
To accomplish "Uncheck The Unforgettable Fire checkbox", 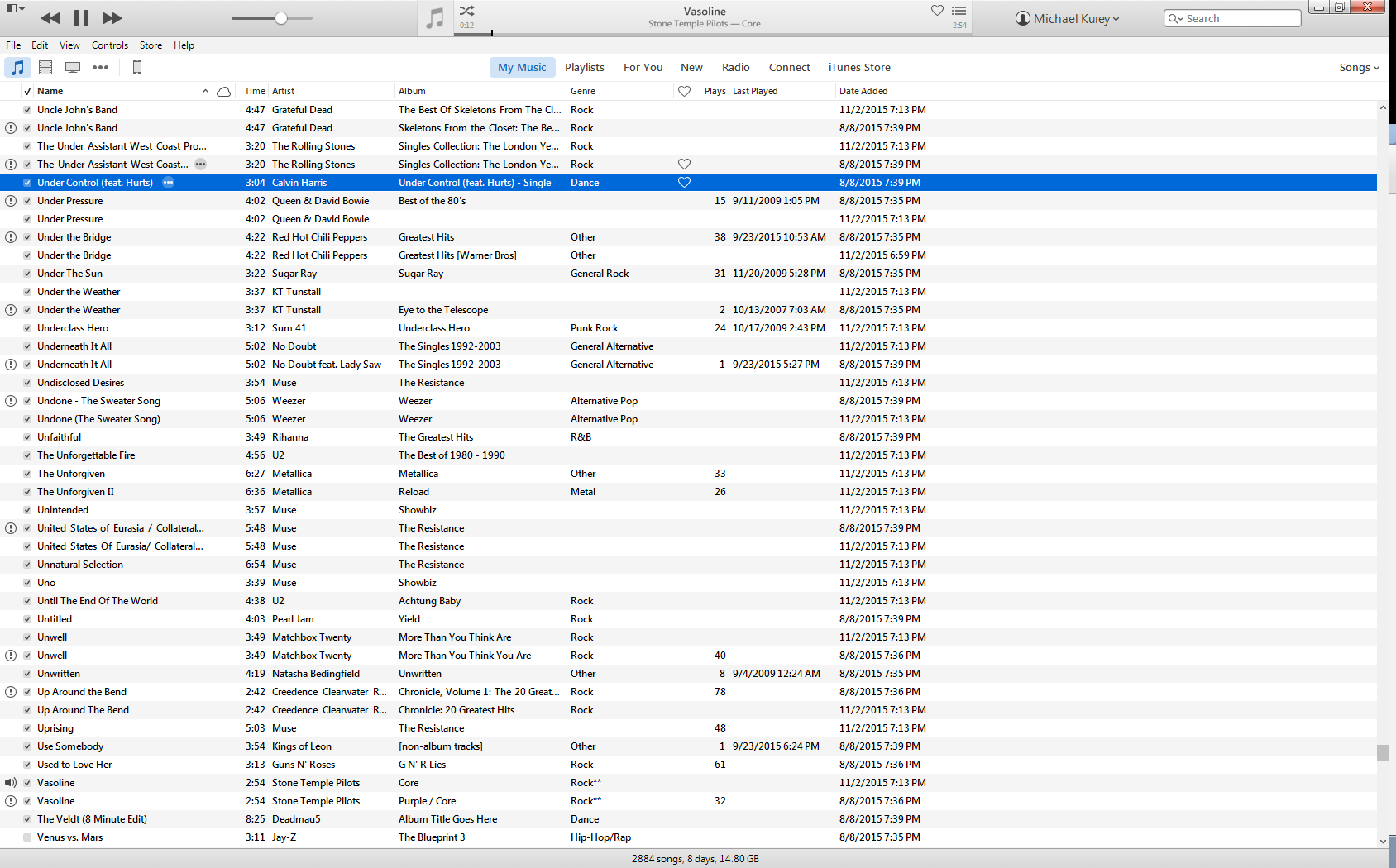I will click(x=27, y=455).
